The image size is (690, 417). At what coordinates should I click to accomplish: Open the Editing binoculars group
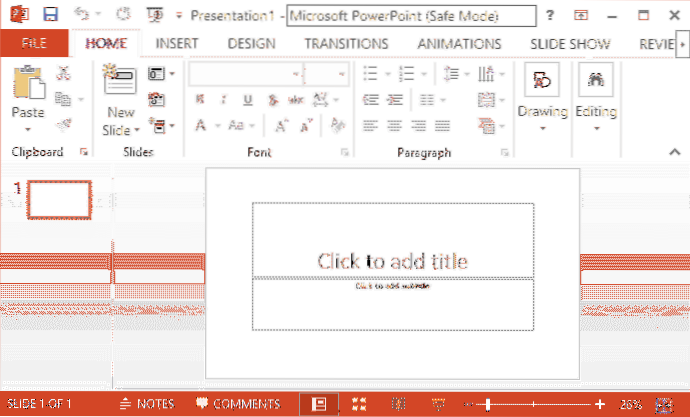coord(596,98)
